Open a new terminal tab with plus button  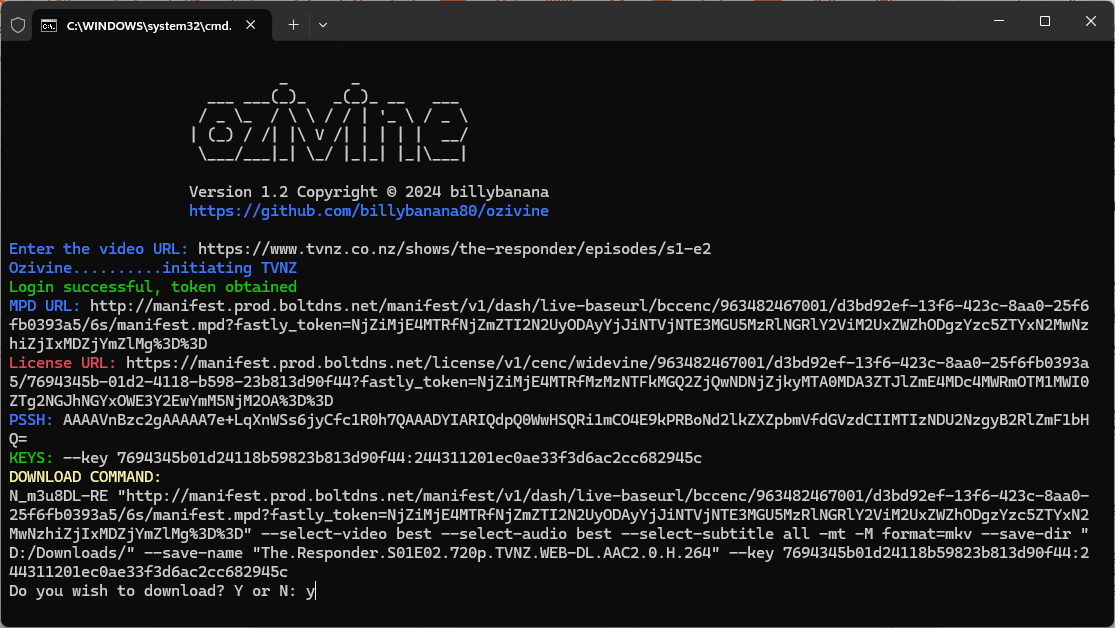tap(293, 25)
